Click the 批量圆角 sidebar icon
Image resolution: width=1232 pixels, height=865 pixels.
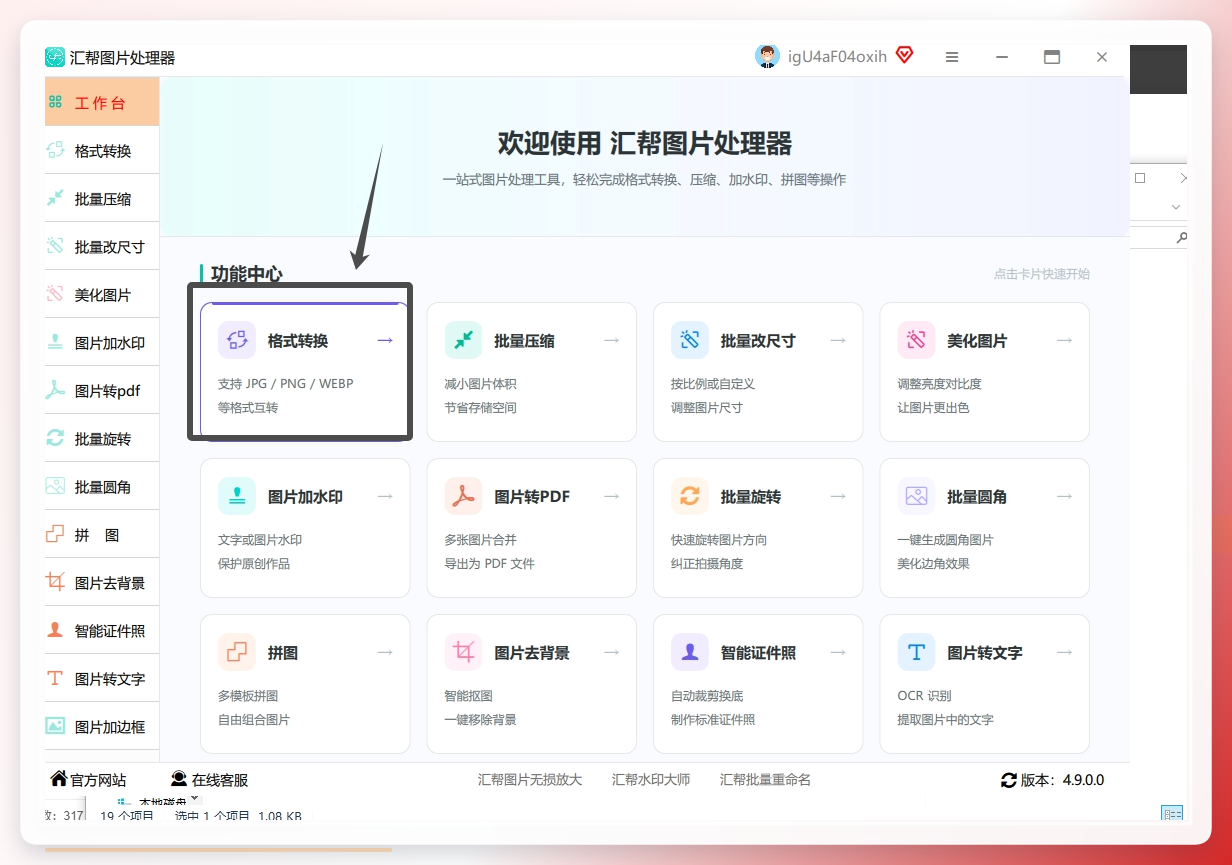tap(55, 486)
